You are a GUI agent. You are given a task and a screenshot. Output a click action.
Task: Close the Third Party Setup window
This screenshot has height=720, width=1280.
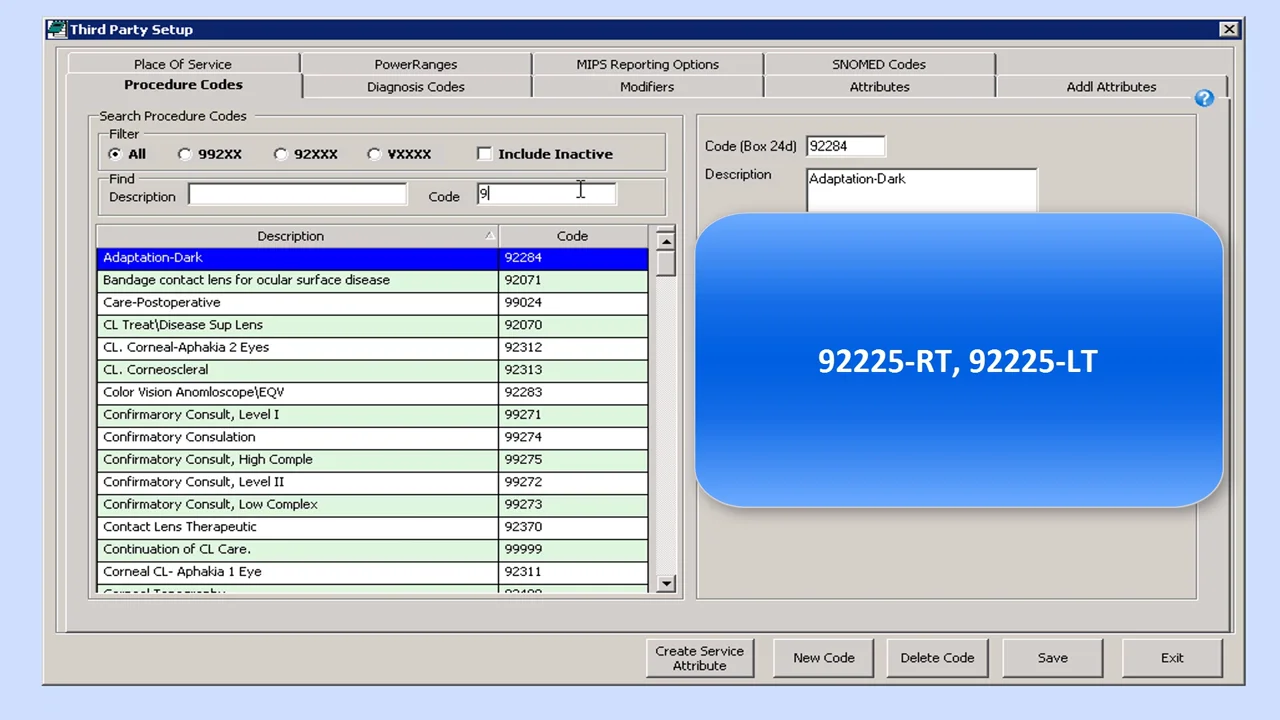point(1229,29)
